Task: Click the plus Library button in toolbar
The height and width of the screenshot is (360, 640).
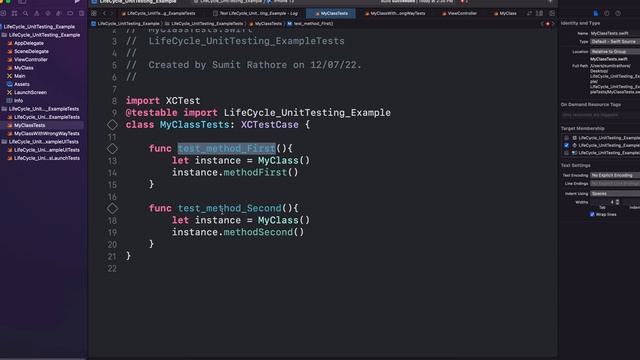Action: click(550, 2)
